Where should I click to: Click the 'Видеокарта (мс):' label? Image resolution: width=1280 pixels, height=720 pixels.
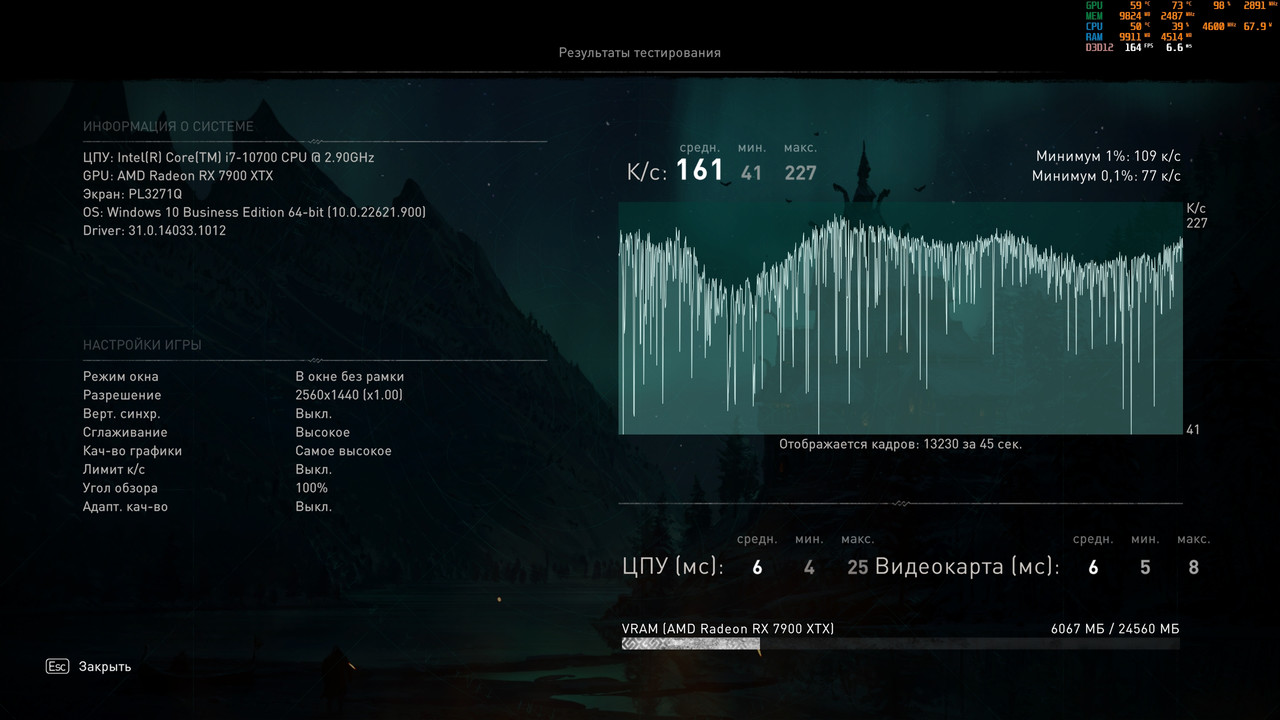[967, 567]
